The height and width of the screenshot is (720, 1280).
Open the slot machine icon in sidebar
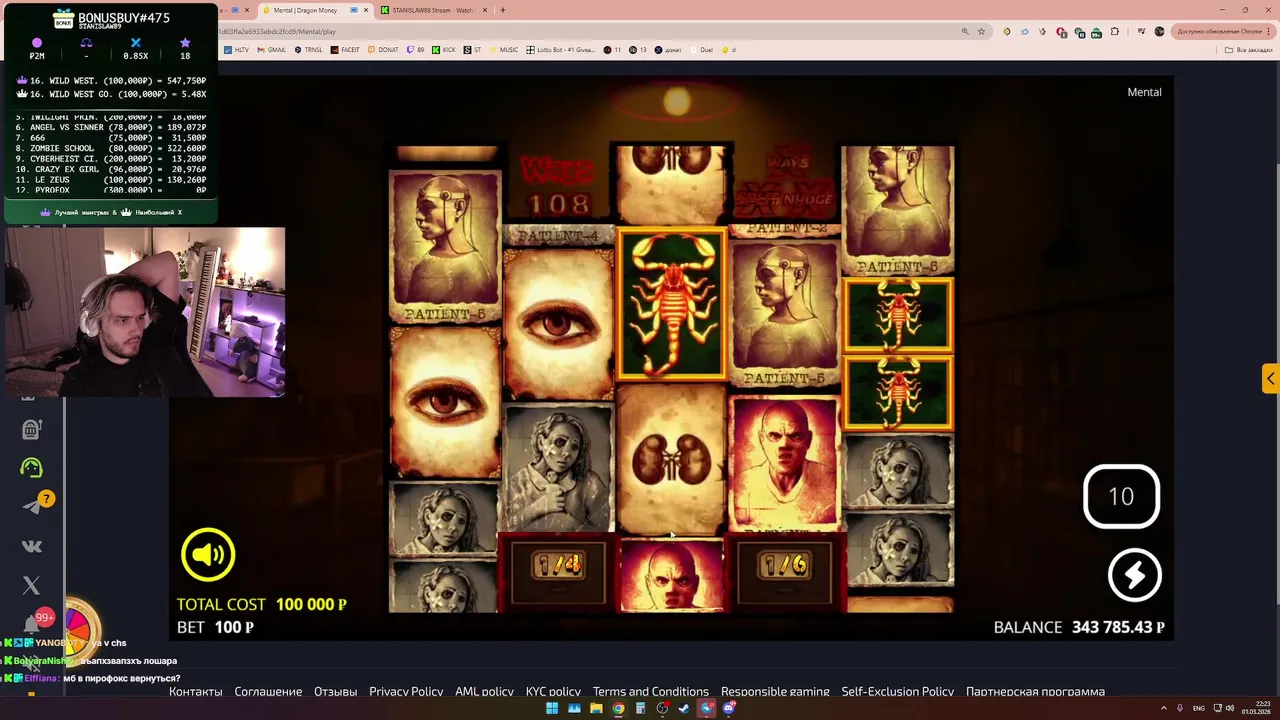click(x=31, y=429)
